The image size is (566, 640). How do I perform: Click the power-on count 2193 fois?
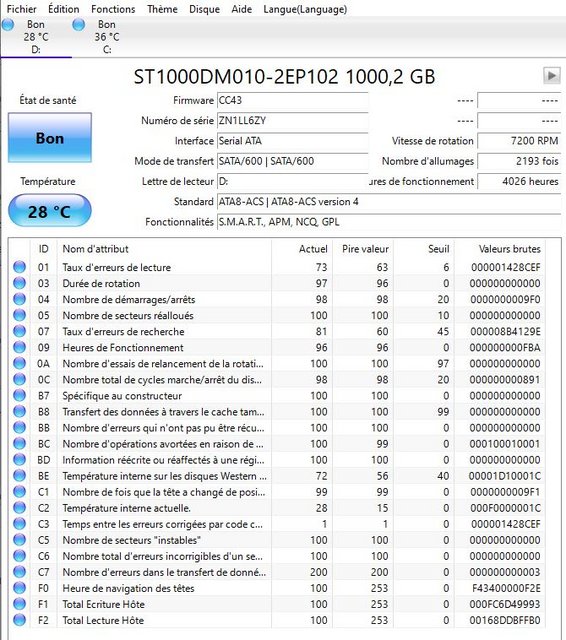[519, 161]
